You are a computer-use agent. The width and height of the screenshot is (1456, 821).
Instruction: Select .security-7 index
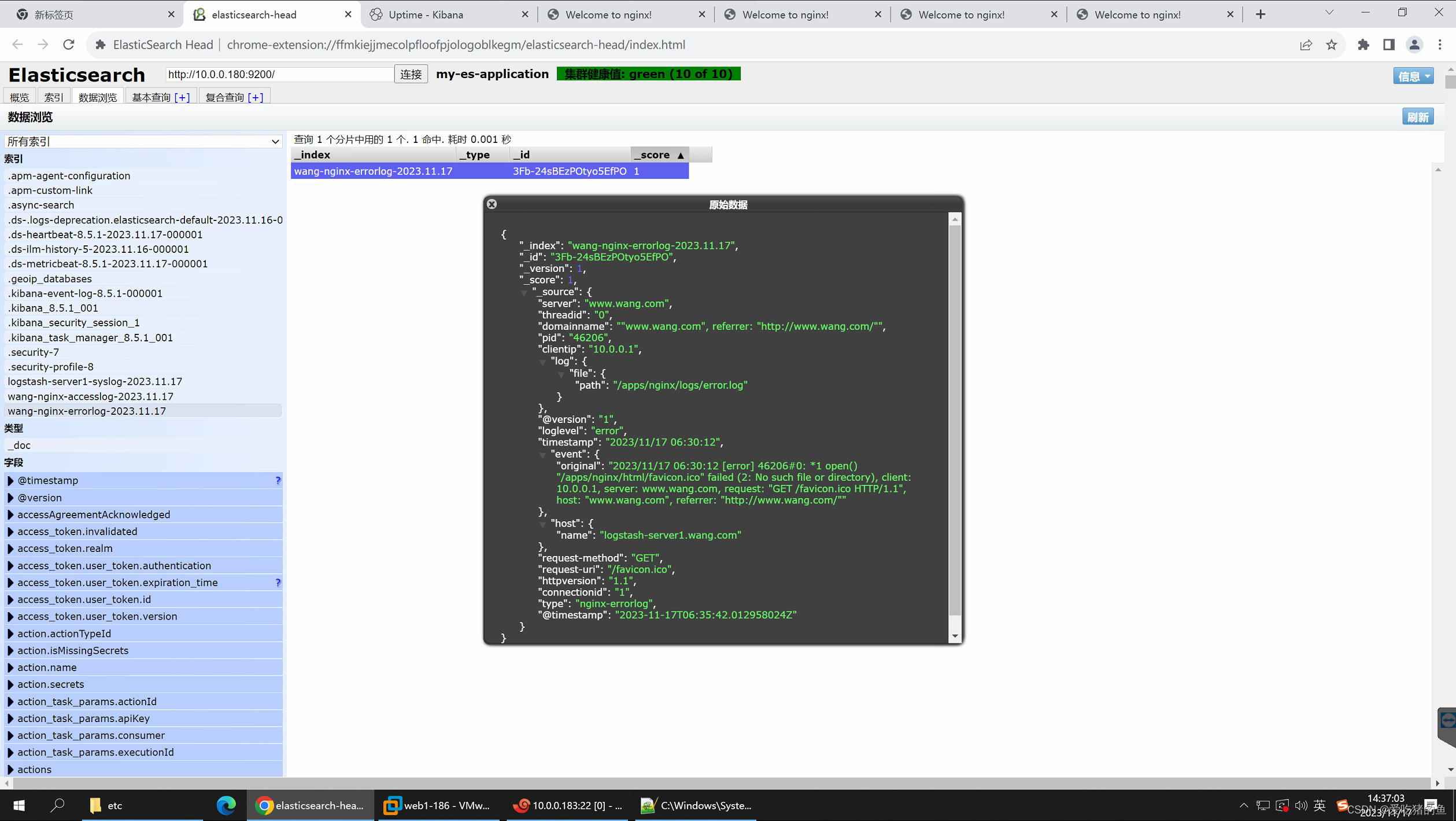pyautogui.click(x=33, y=352)
